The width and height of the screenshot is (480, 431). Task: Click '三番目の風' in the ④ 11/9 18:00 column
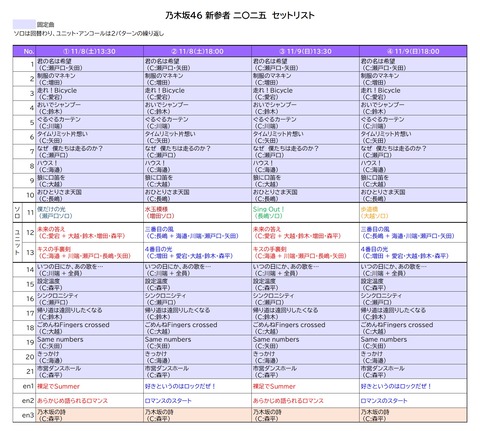375,229
